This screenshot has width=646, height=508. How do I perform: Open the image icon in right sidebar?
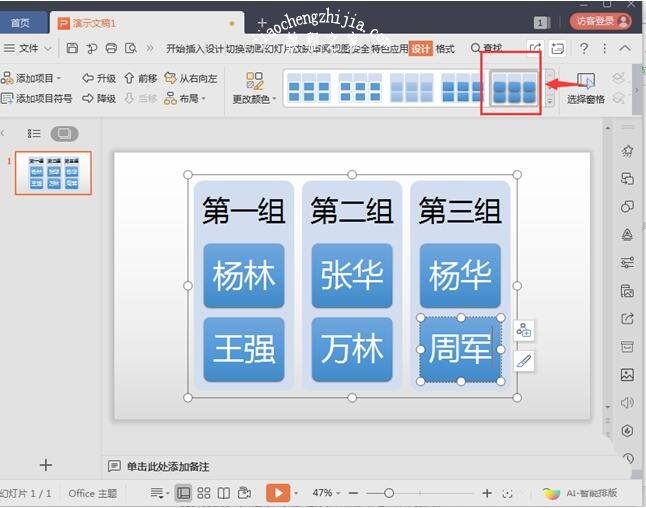(627, 375)
